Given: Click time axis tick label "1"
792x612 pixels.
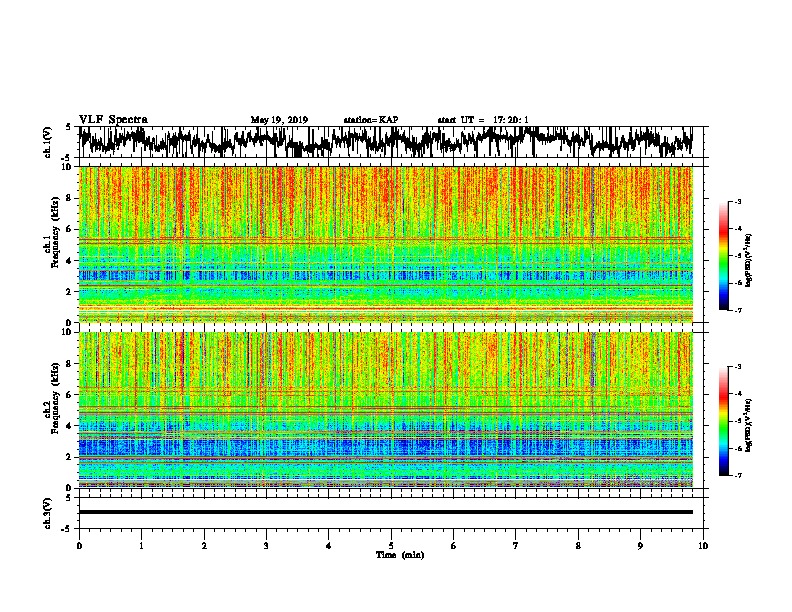Looking at the screenshot, I should (141, 546).
